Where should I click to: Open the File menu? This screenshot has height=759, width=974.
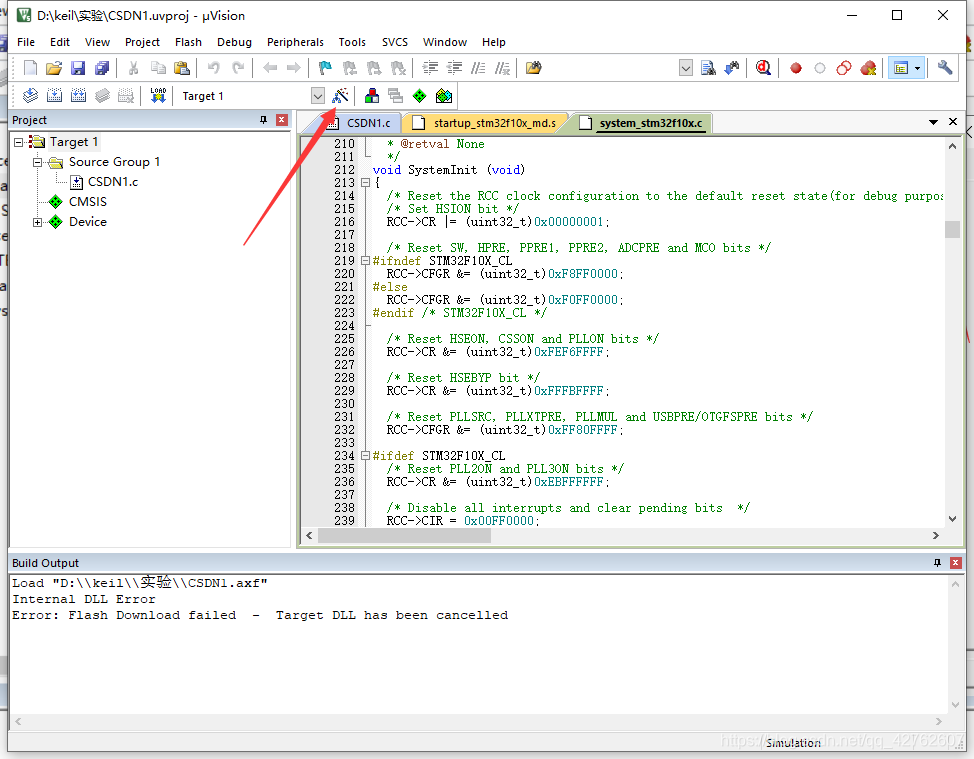pos(25,42)
